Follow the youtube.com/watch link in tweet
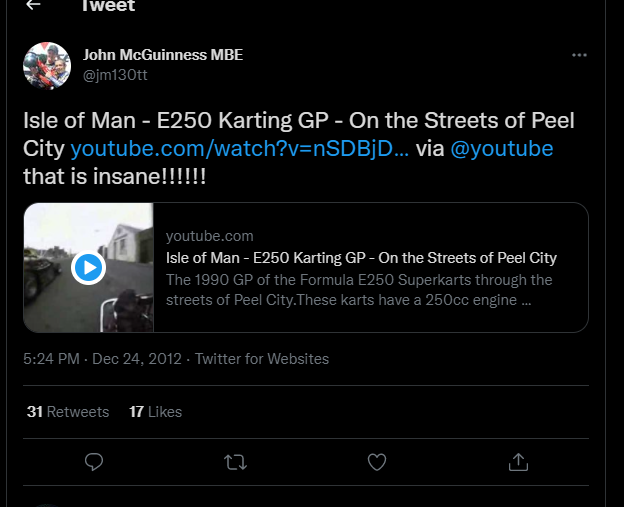 (240, 149)
